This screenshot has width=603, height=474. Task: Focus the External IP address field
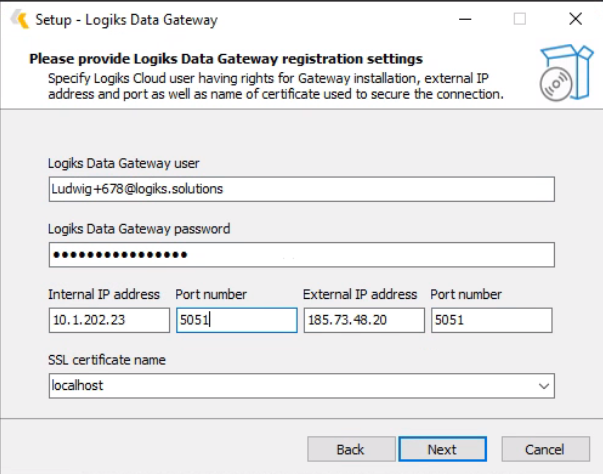click(363, 320)
